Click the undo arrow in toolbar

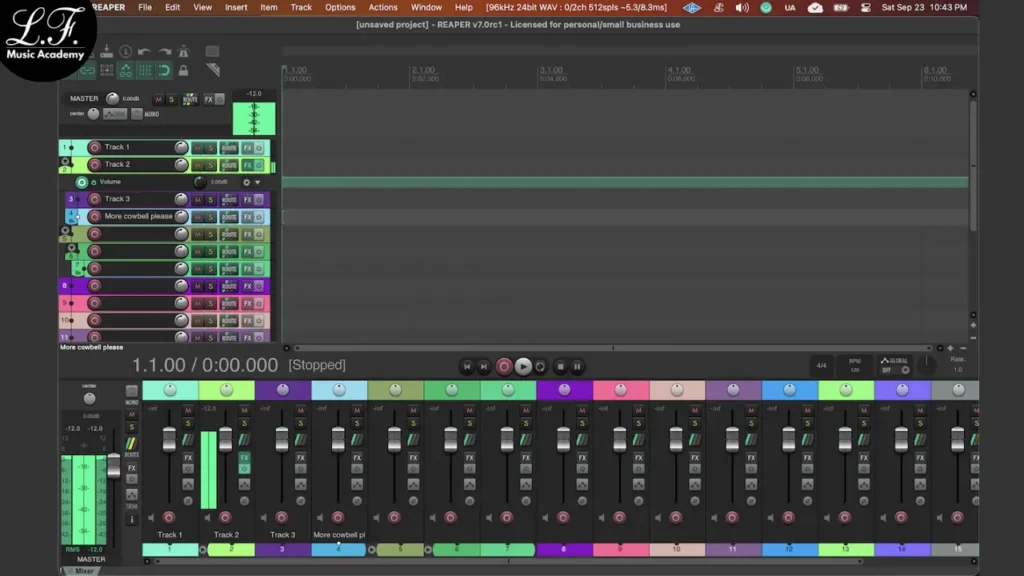[x=144, y=52]
